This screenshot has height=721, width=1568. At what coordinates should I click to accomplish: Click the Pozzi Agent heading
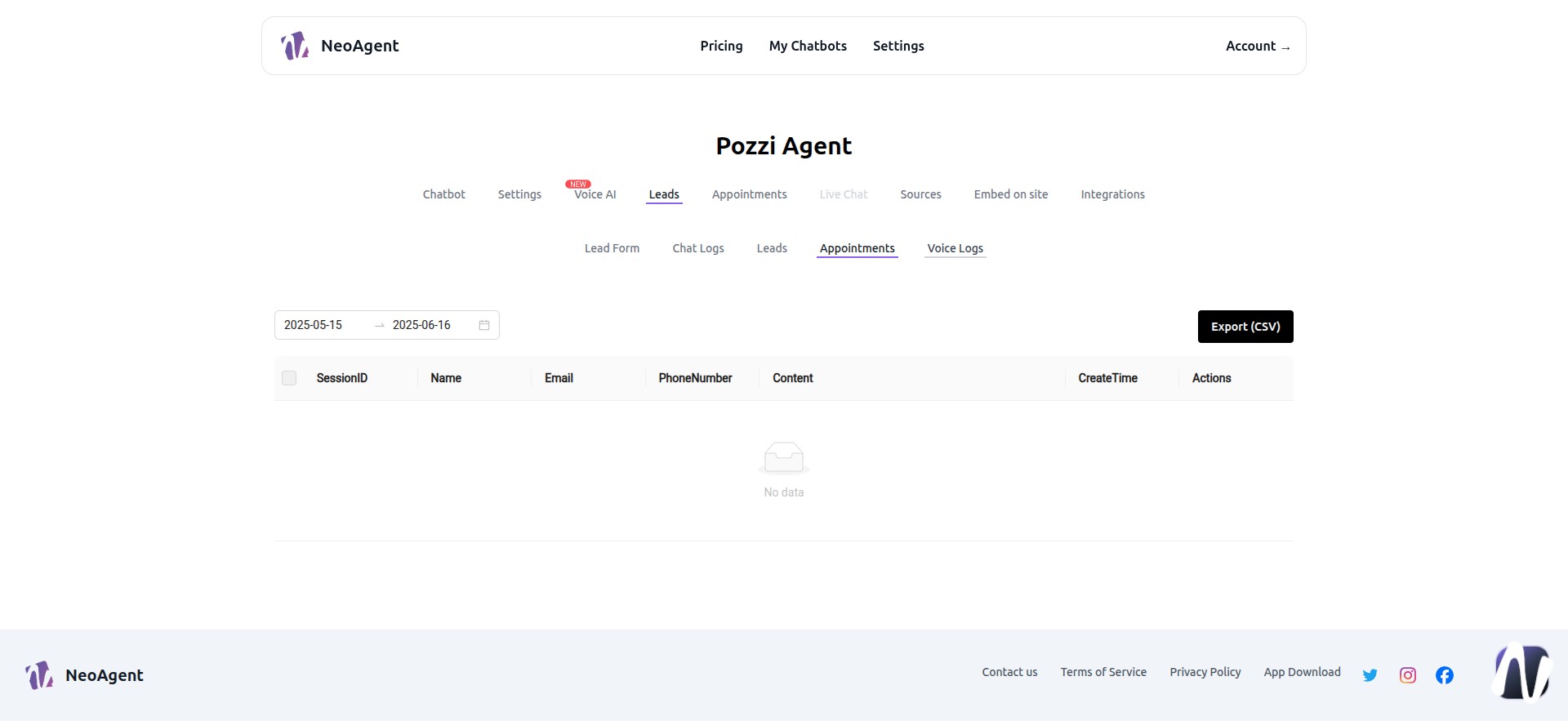(784, 146)
